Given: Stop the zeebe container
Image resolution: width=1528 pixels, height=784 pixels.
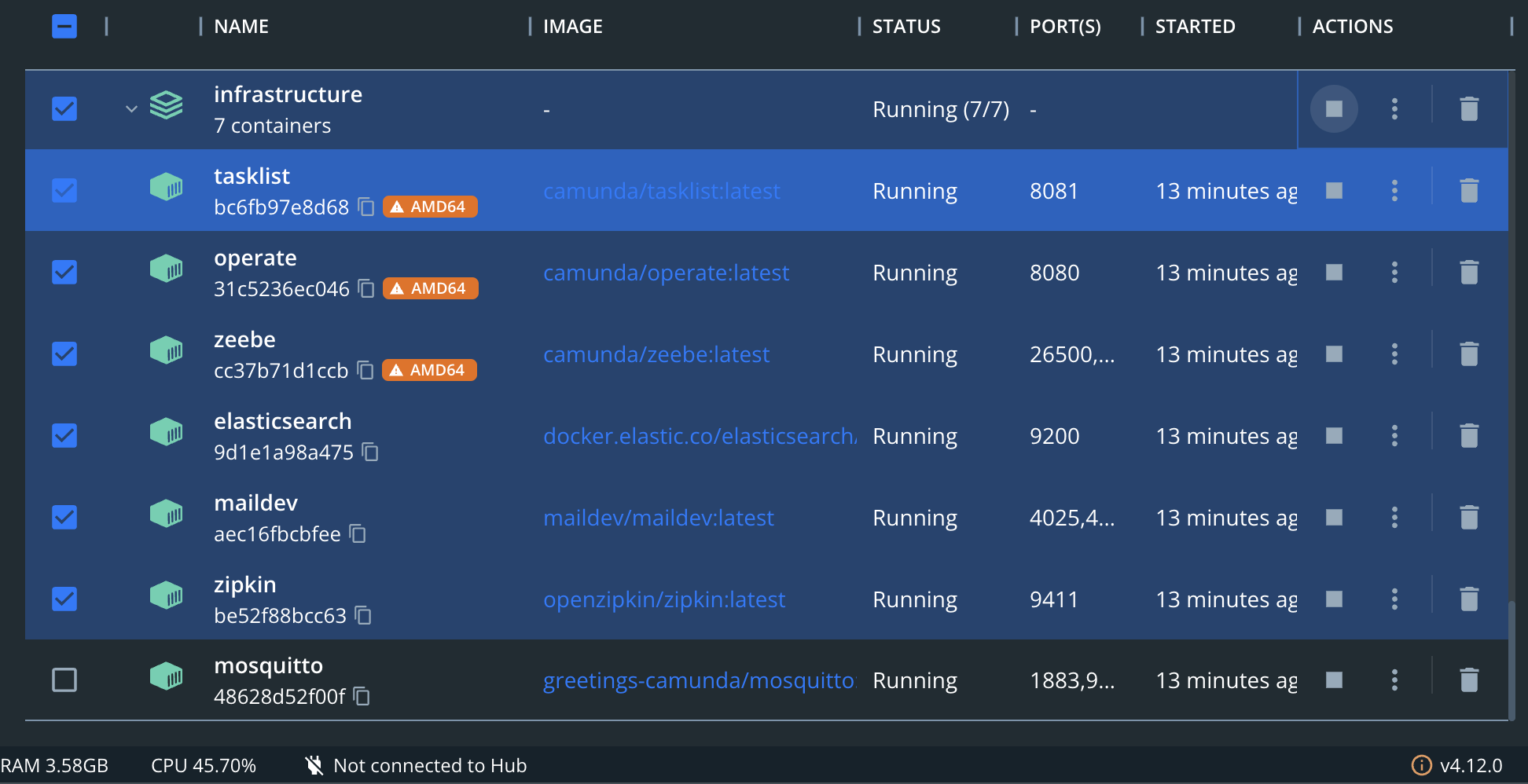Looking at the screenshot, I should pyautogui.click(x=1334, y=354).
